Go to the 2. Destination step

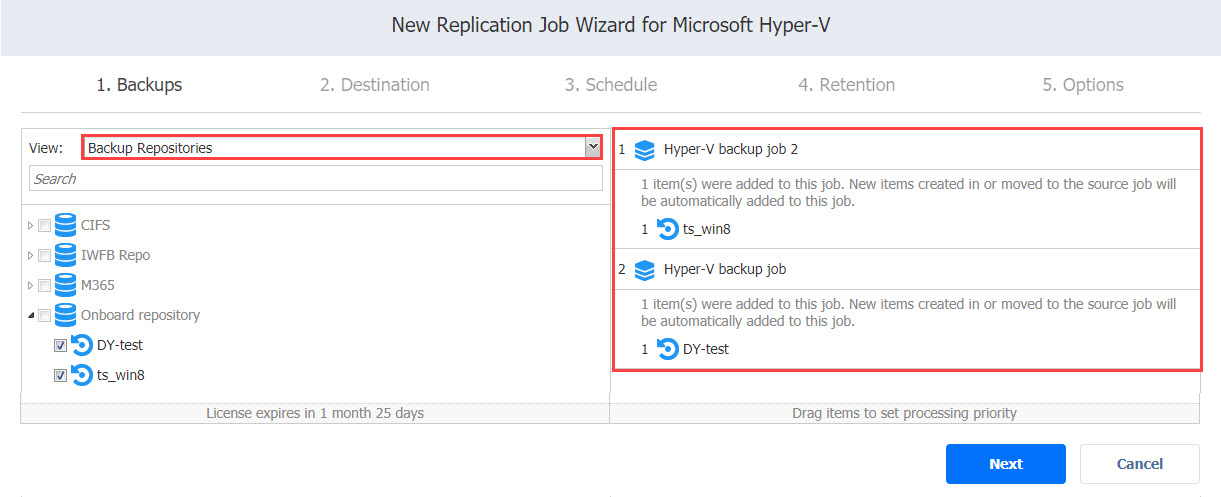[x=375, y=85]
